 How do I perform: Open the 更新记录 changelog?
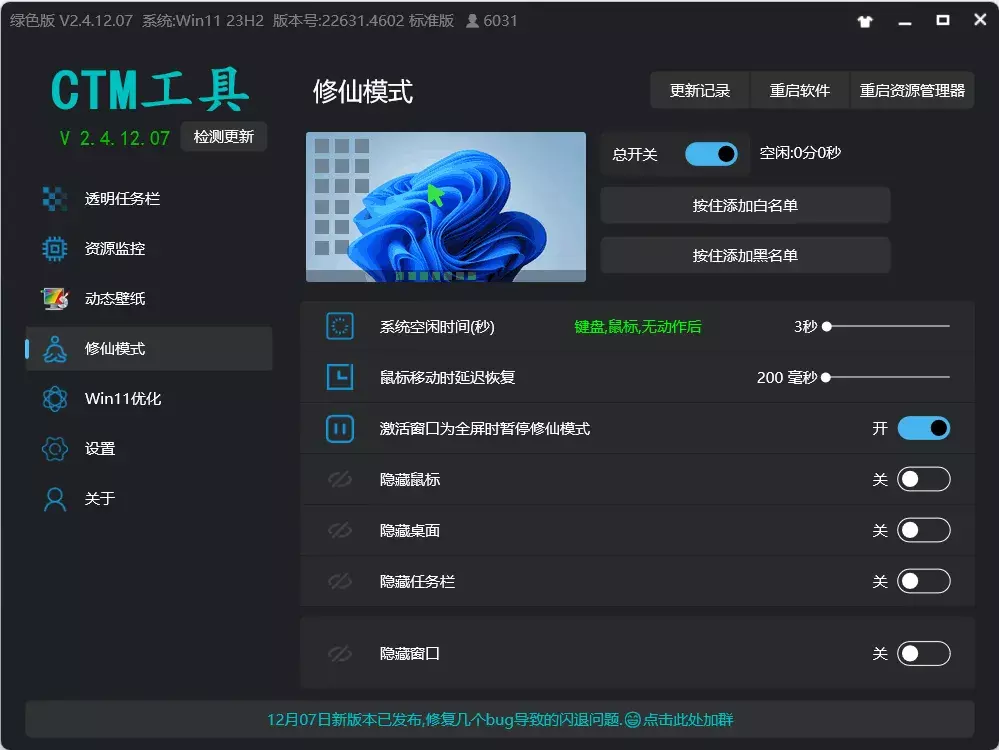700,90
